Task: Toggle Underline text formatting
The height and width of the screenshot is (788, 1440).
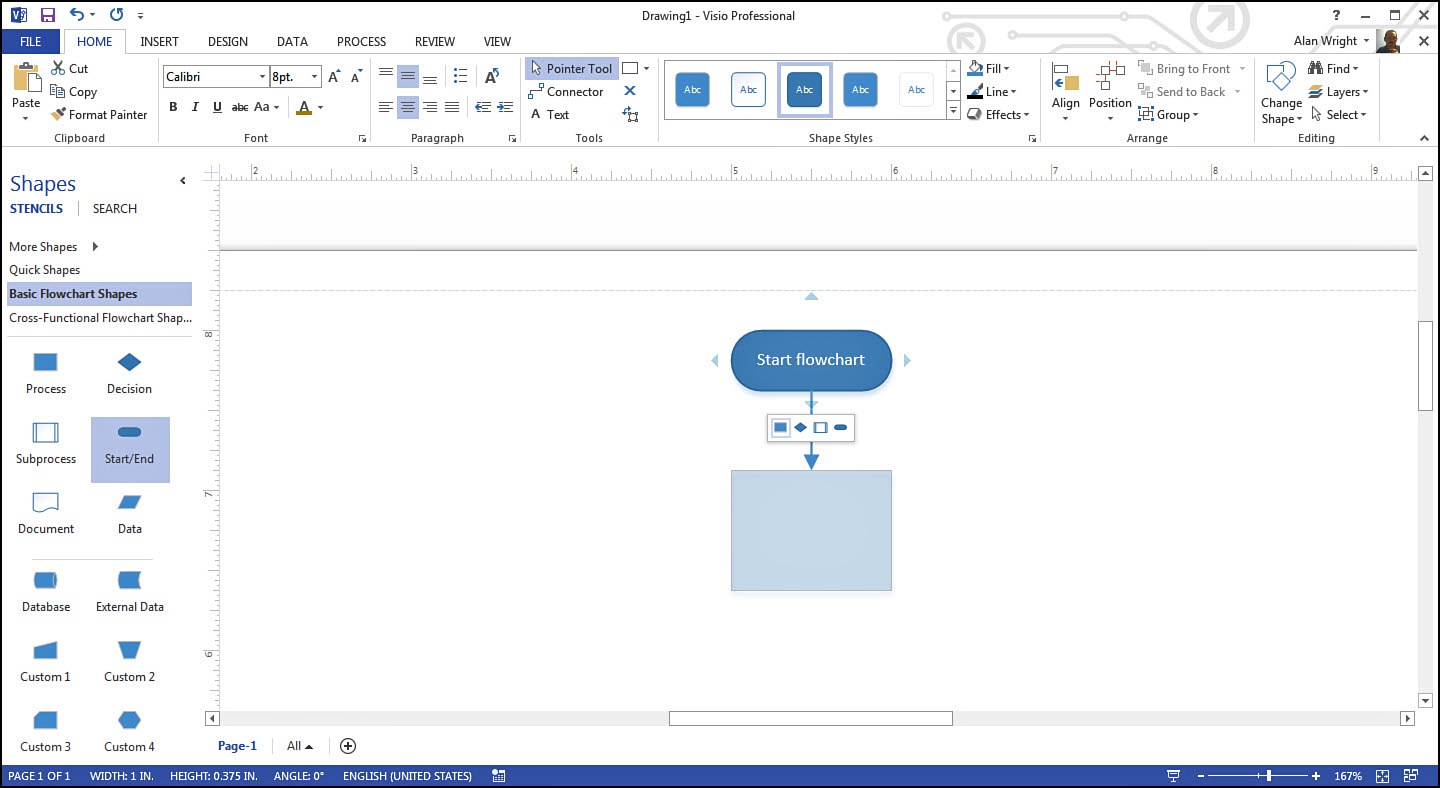Action: click(x=217, y=107)
